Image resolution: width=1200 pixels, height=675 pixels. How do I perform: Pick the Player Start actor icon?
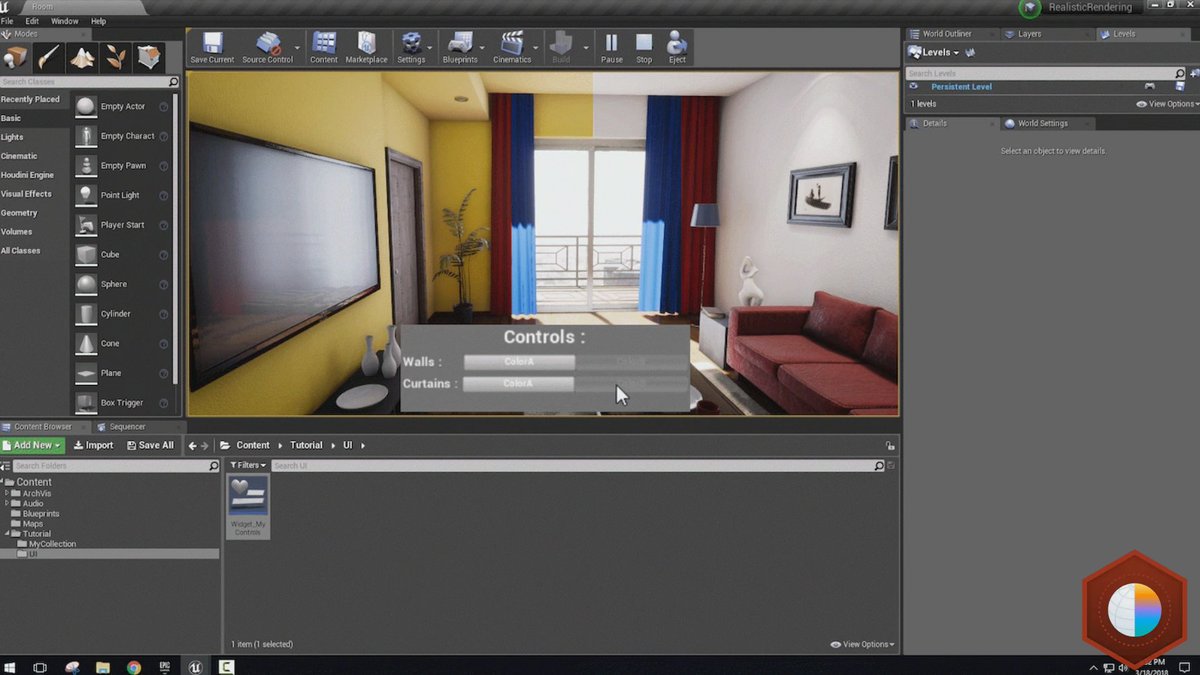tap(86, 225)
